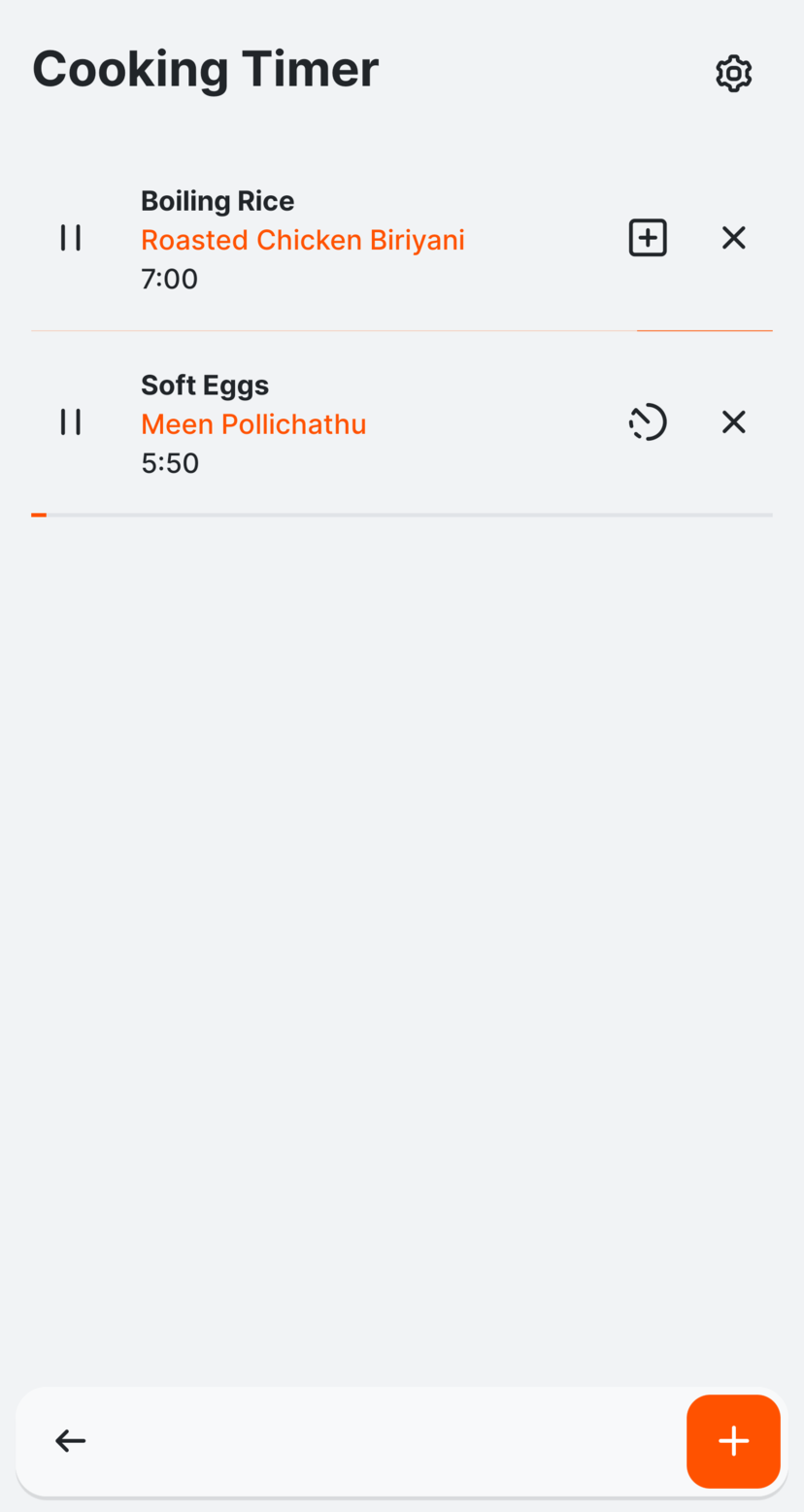Pause the Boiling Rice timer
804x1512 pixels.
point(71,238)
